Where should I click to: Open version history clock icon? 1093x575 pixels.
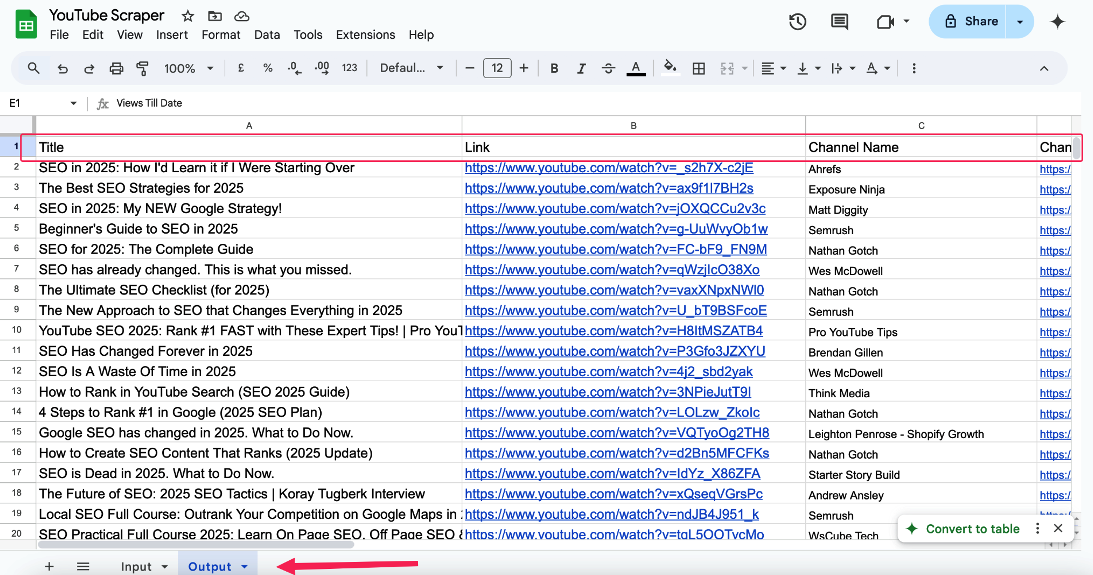[797, 22]
